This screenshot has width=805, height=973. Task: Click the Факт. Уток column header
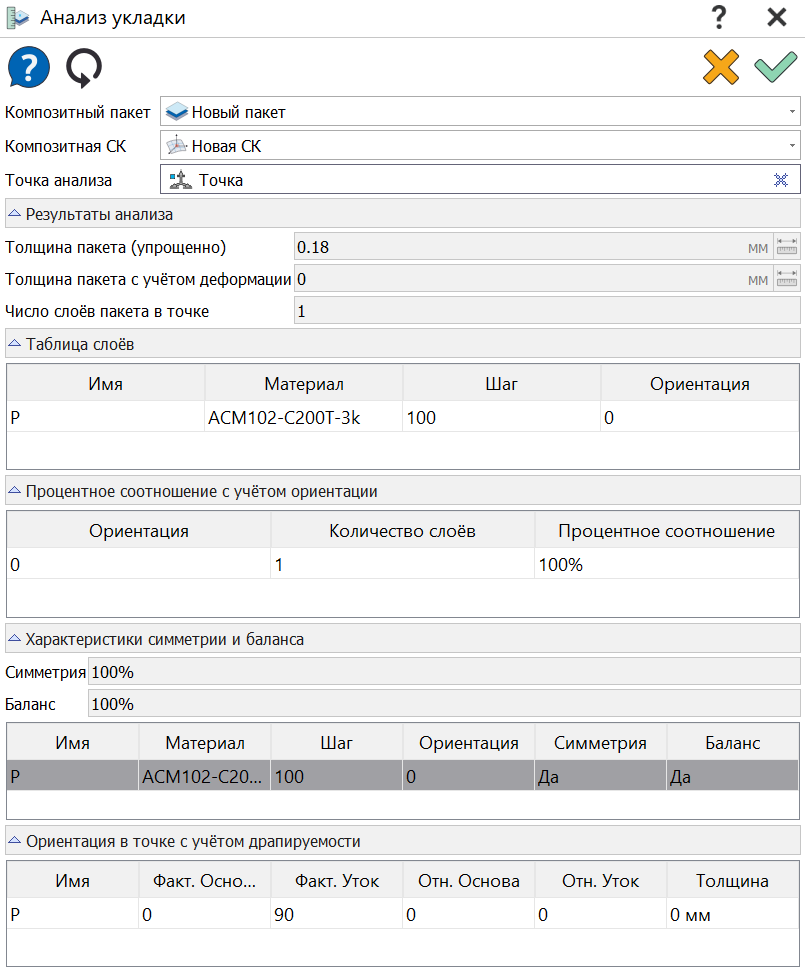(x=336, y=881)
